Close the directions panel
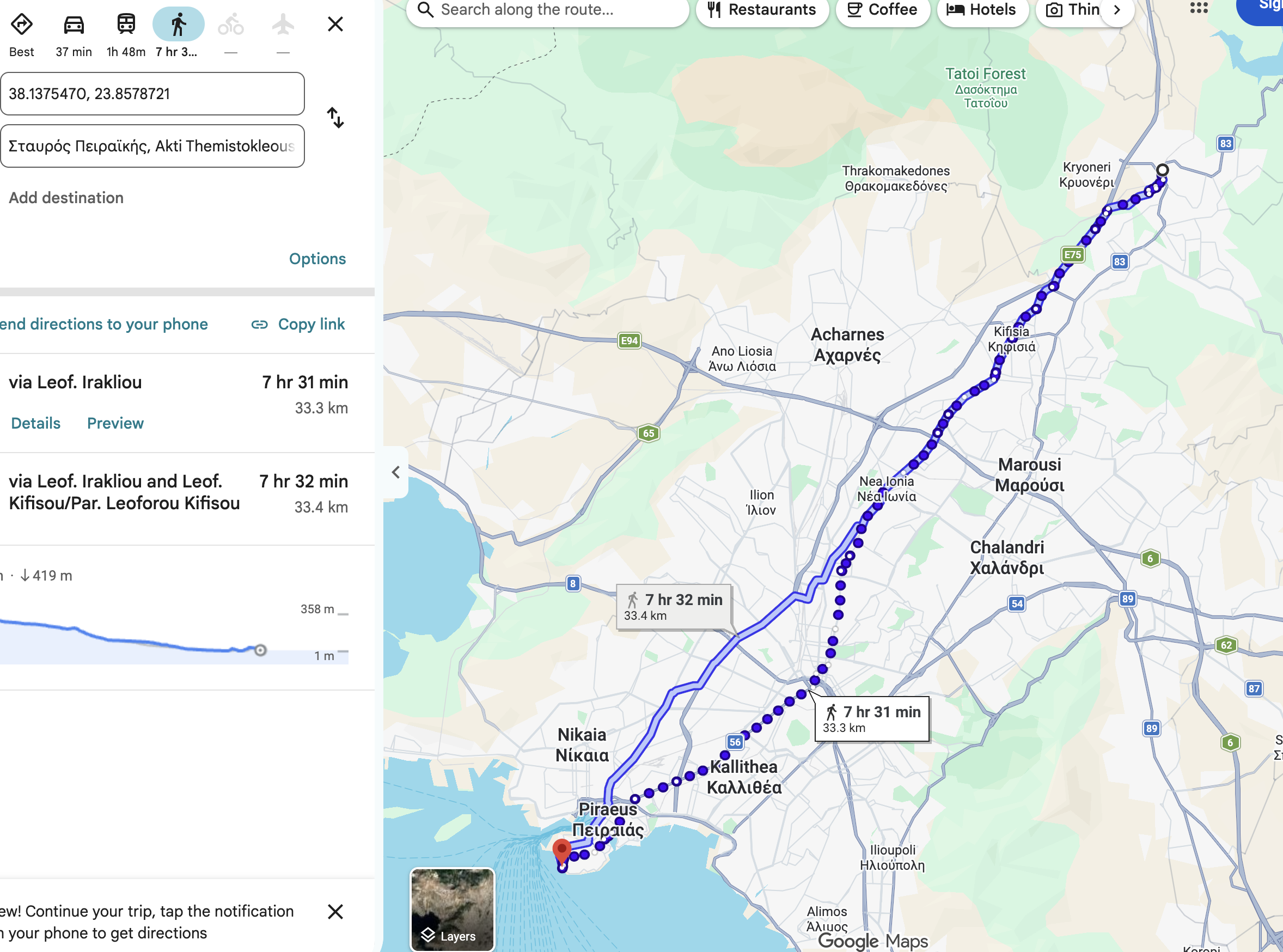1283x952 pixels. tap(335, 24)
